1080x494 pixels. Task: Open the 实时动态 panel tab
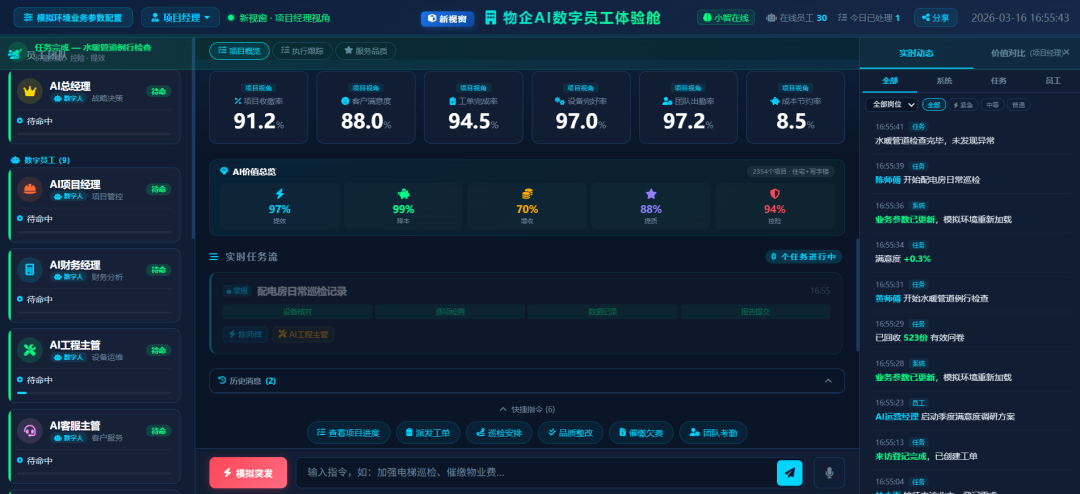916,53
